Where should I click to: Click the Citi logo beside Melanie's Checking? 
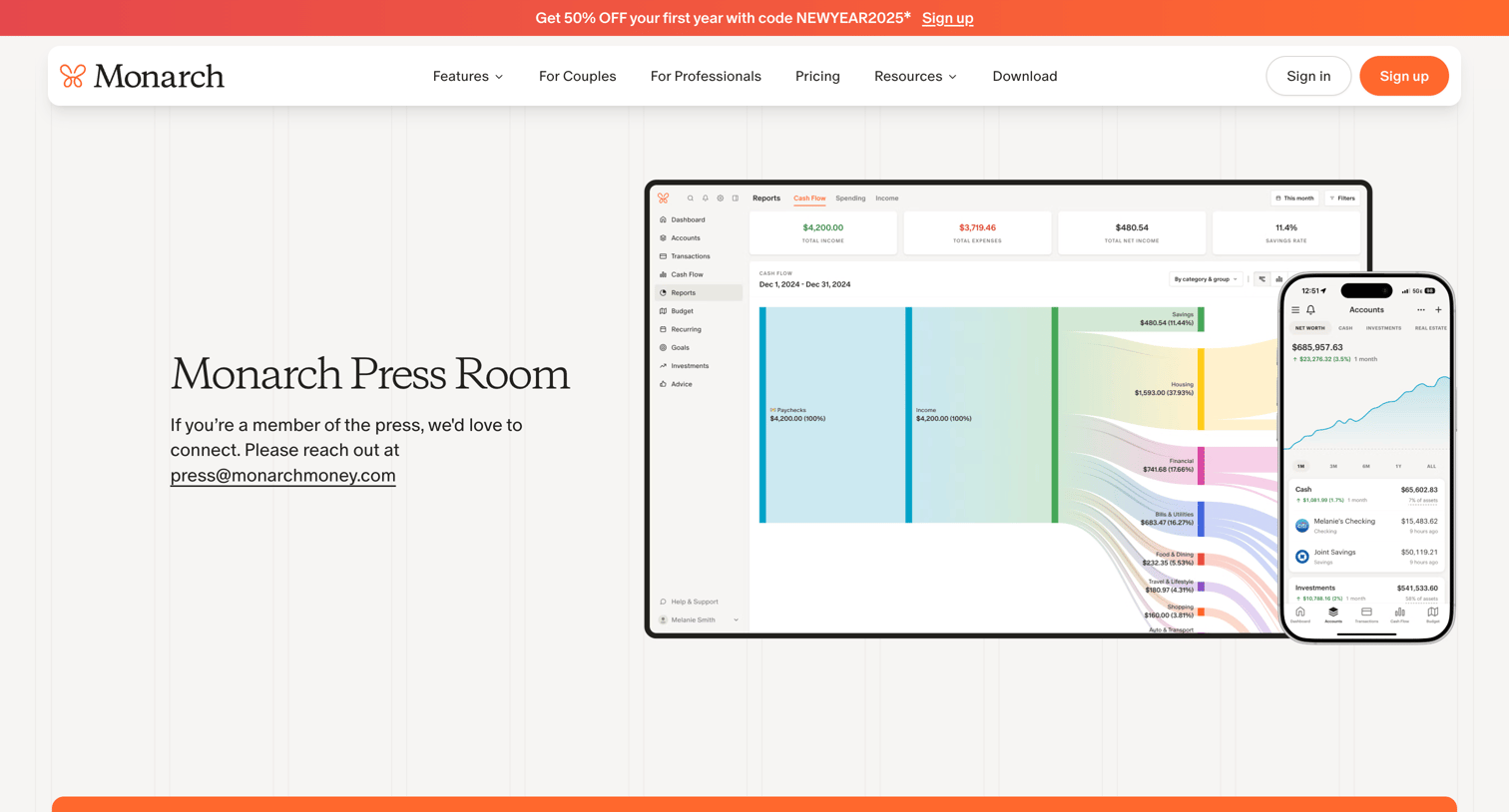tap(1302, 526)
